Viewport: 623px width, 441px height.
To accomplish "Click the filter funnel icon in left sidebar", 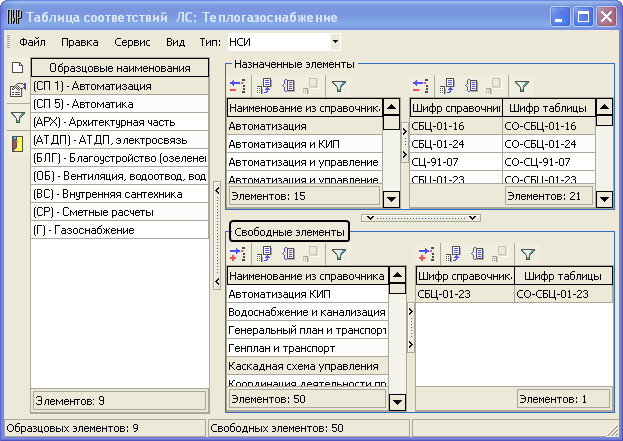I will tap(16, 118).
